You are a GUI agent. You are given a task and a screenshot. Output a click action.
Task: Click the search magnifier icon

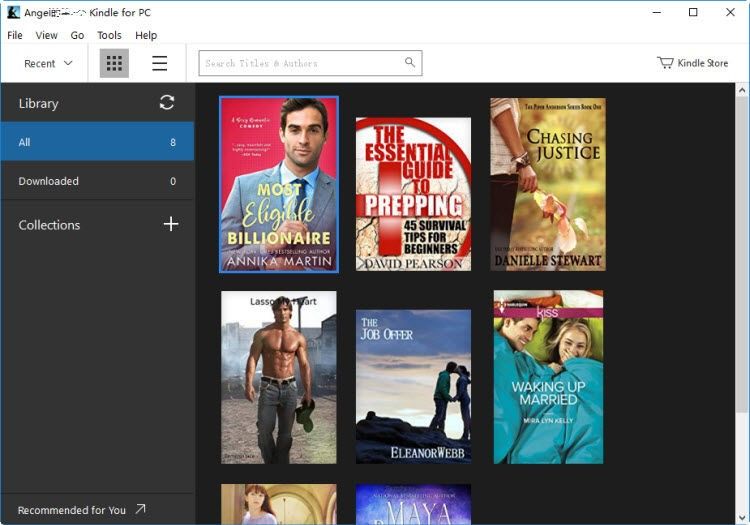tap(410, 62)
